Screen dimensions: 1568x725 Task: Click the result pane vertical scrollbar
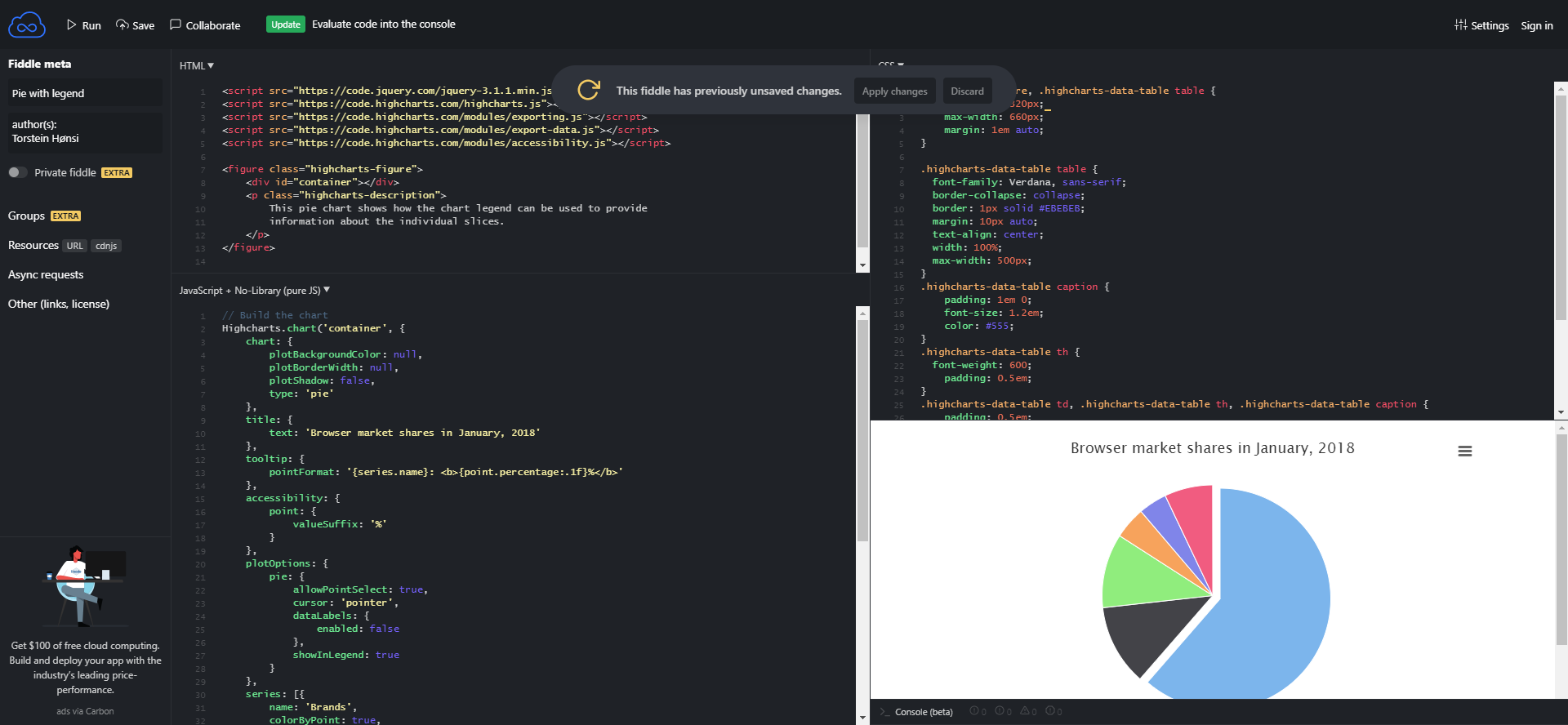1561,539
